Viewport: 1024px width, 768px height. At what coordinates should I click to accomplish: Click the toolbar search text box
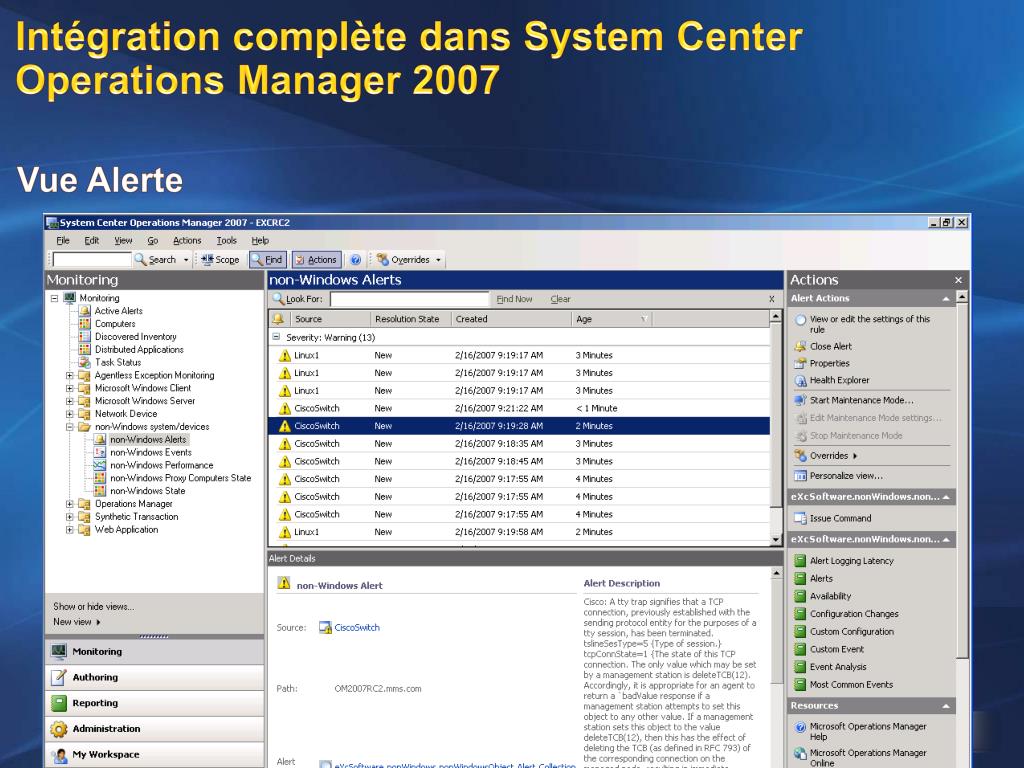click(x=92, y=260)
